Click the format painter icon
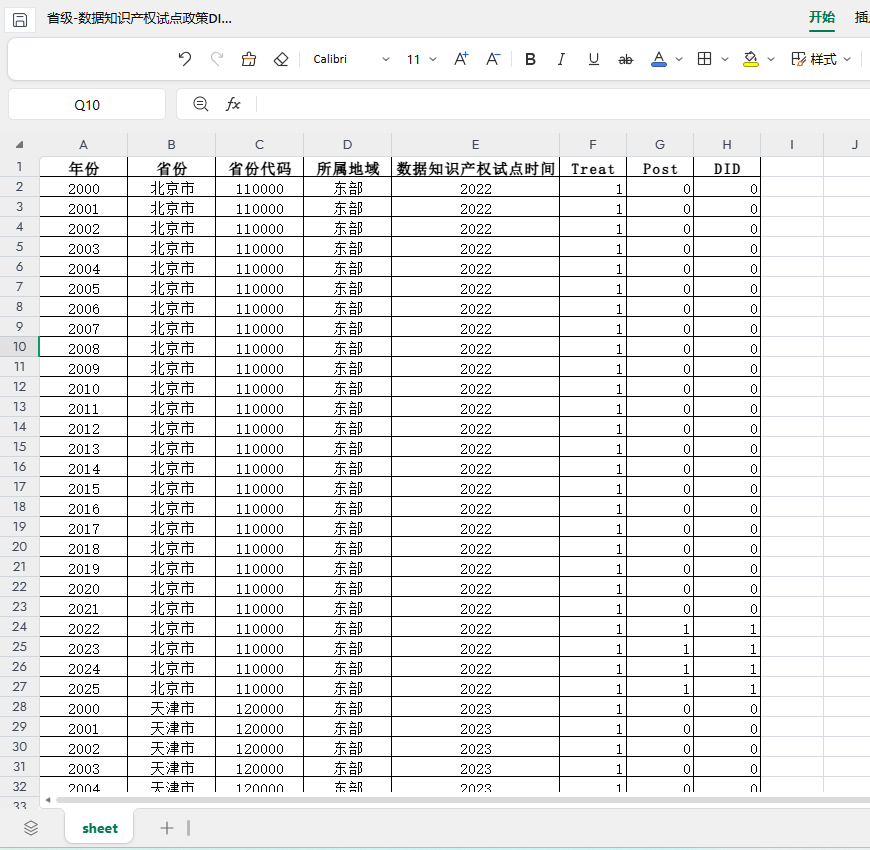 (249, 59)
